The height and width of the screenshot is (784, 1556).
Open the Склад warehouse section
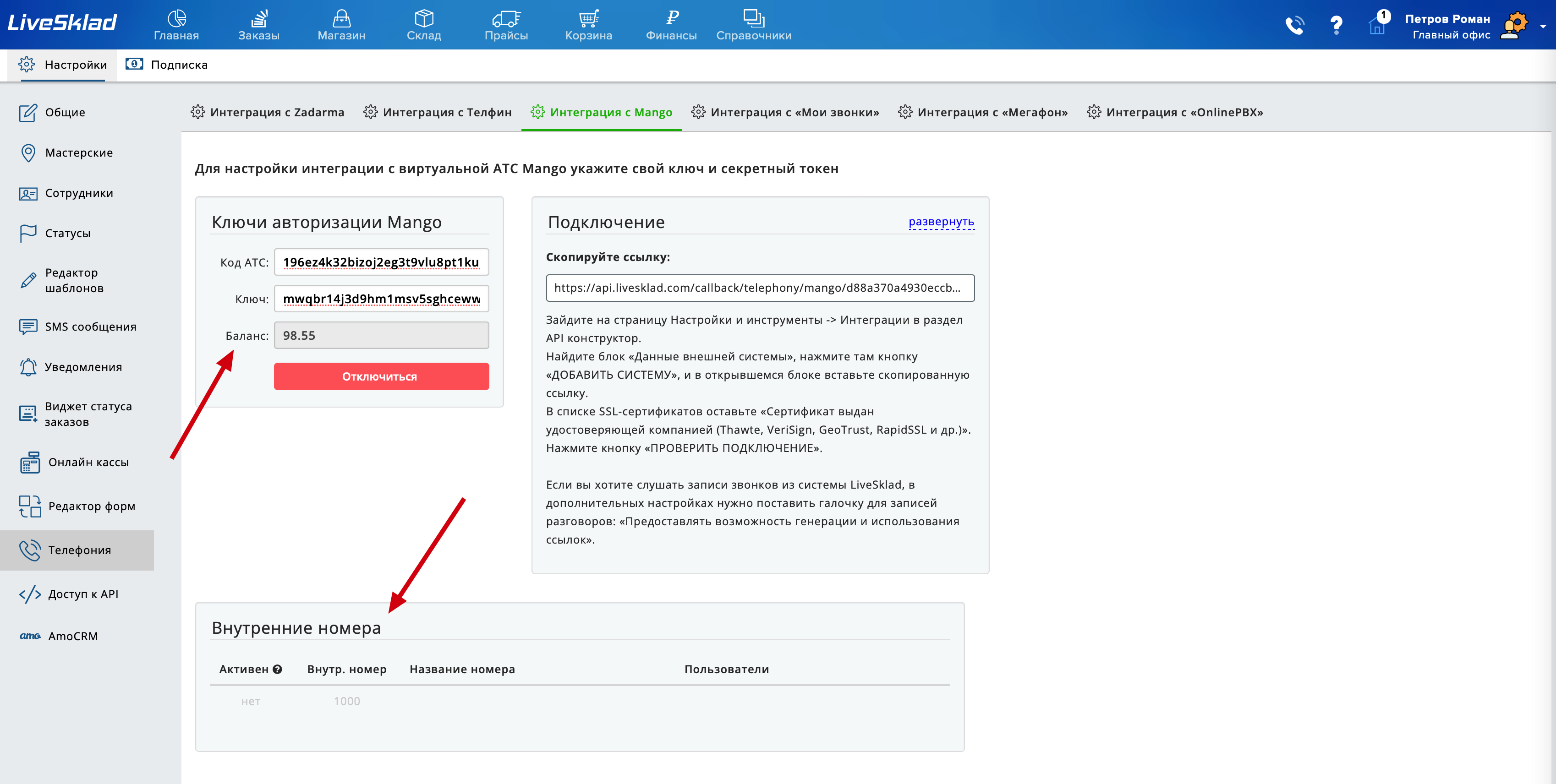point(424,25)
